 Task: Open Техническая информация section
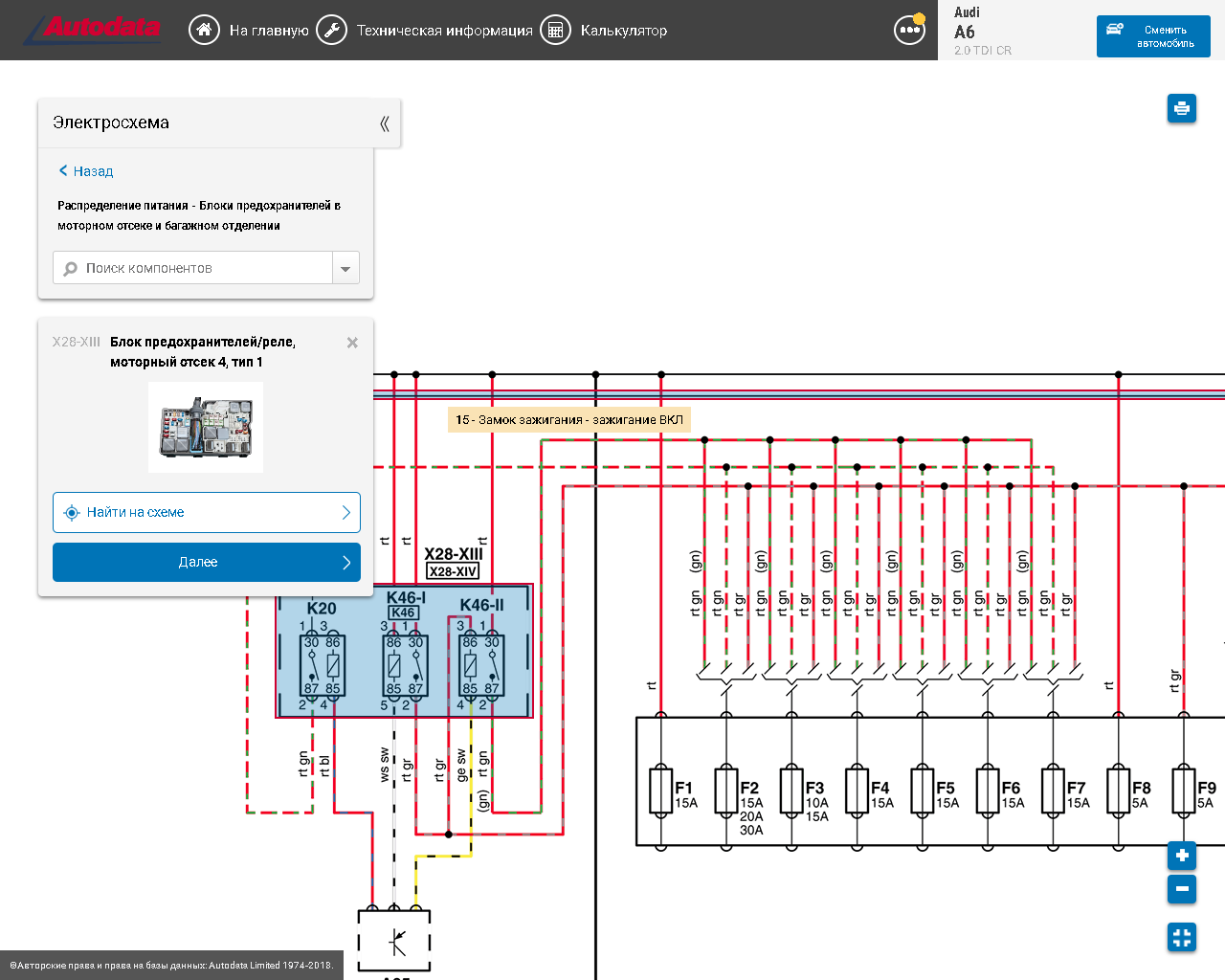point(444,31)
